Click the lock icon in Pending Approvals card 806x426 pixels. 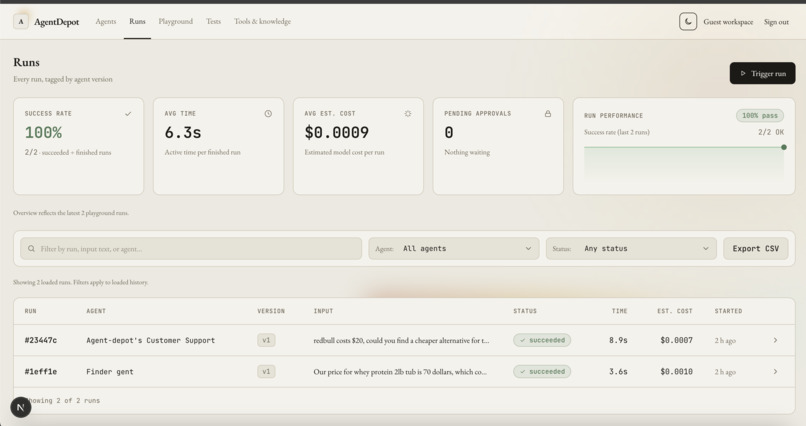point(548,114)
